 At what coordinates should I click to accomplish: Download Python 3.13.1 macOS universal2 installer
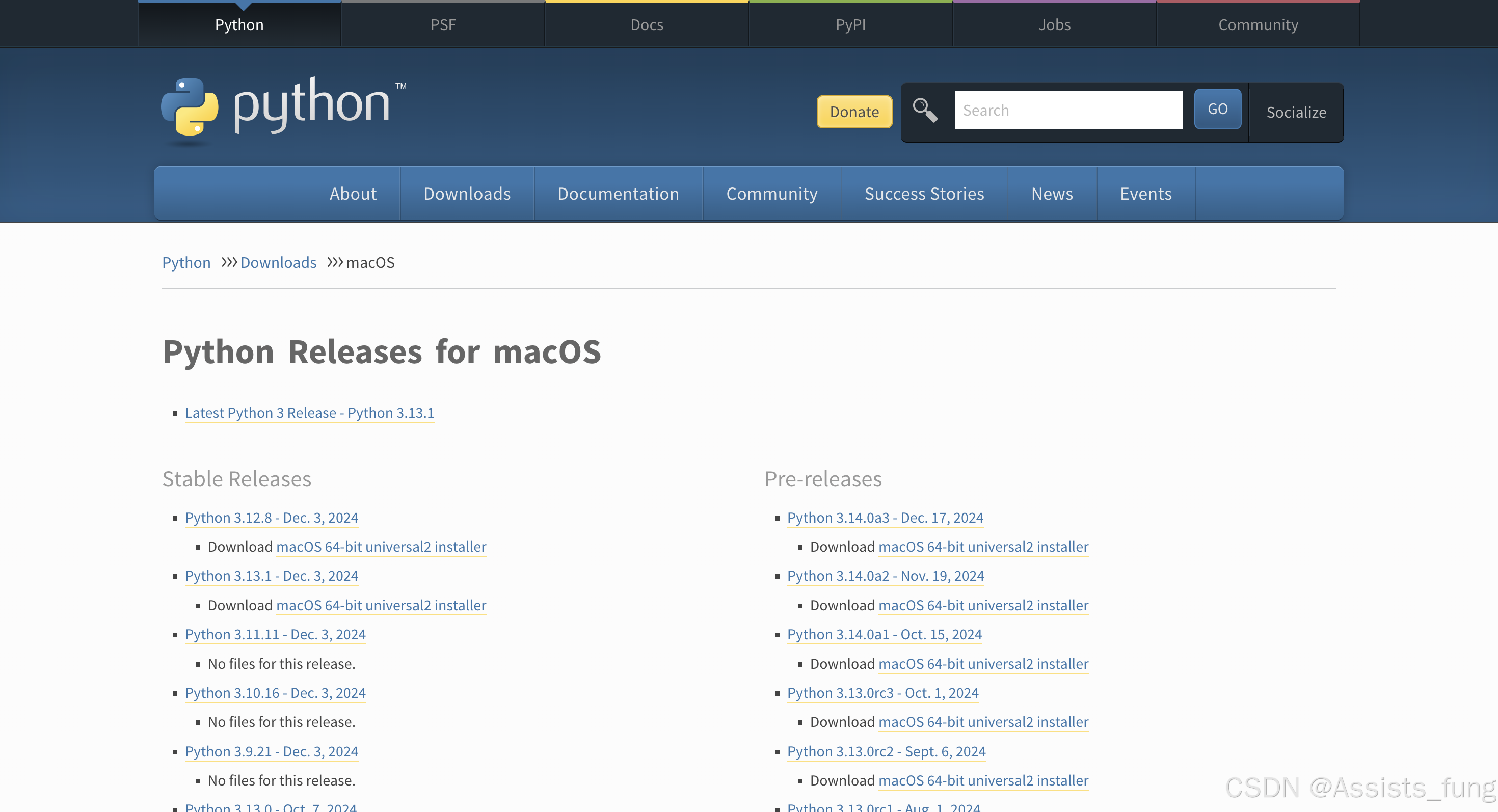(381, 605)
